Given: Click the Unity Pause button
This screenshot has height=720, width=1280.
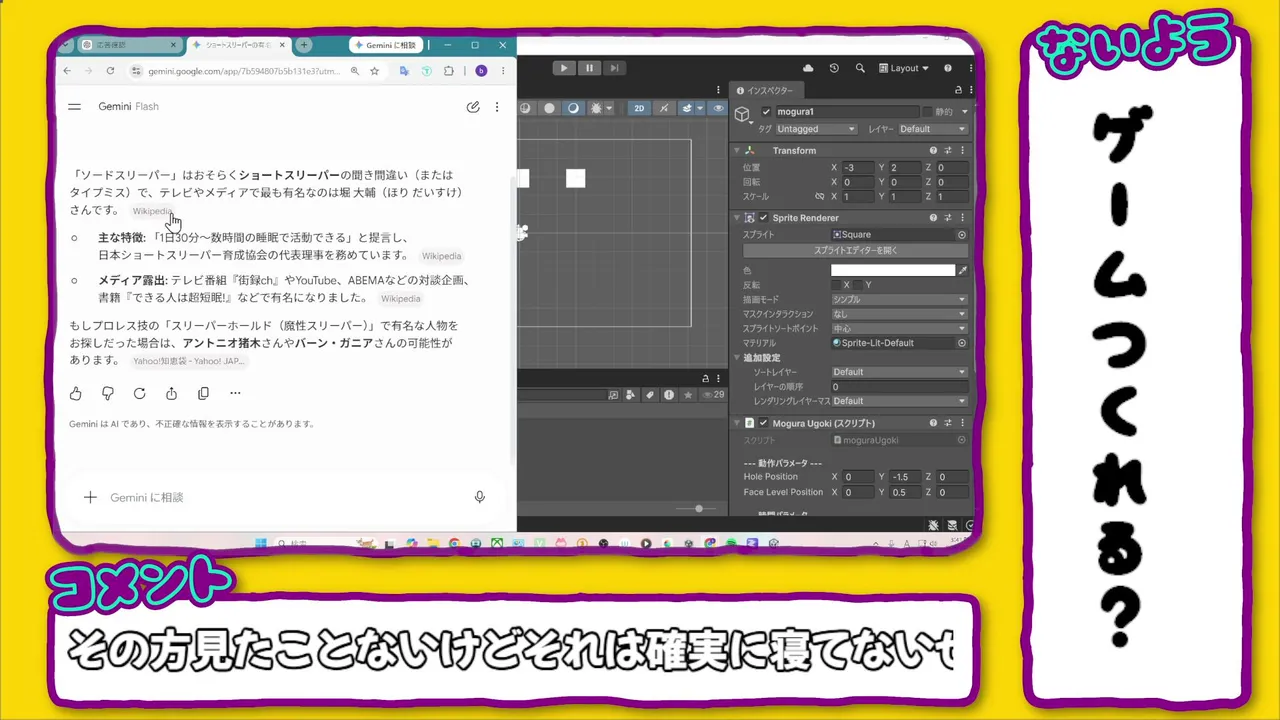Looking at the screenshot, I should pyautogui.click(x=589, y=68).
